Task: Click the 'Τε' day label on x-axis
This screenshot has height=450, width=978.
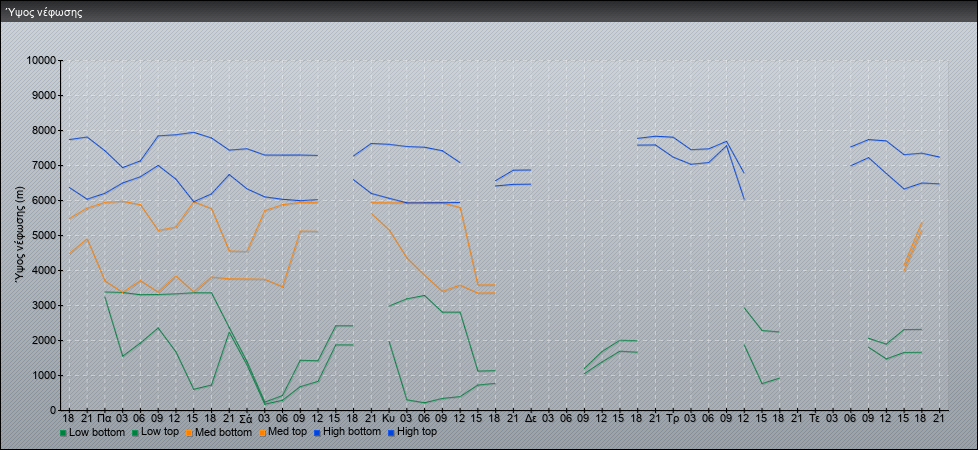Action: (814, 418)
